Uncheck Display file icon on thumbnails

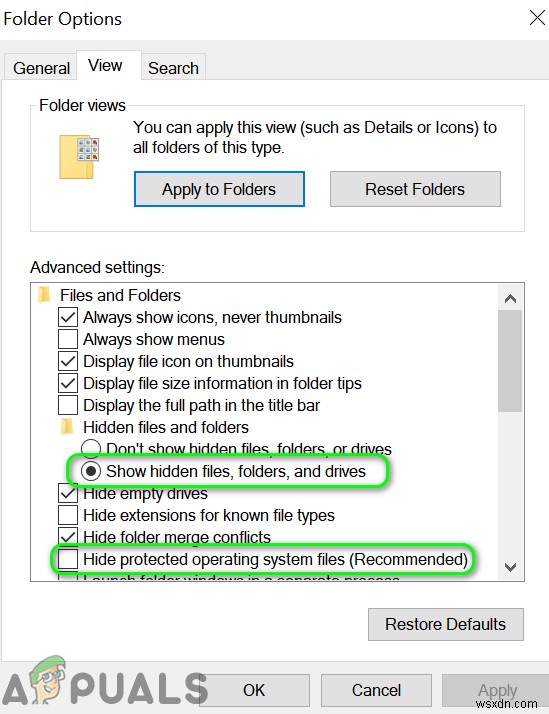tap(68, 361)
